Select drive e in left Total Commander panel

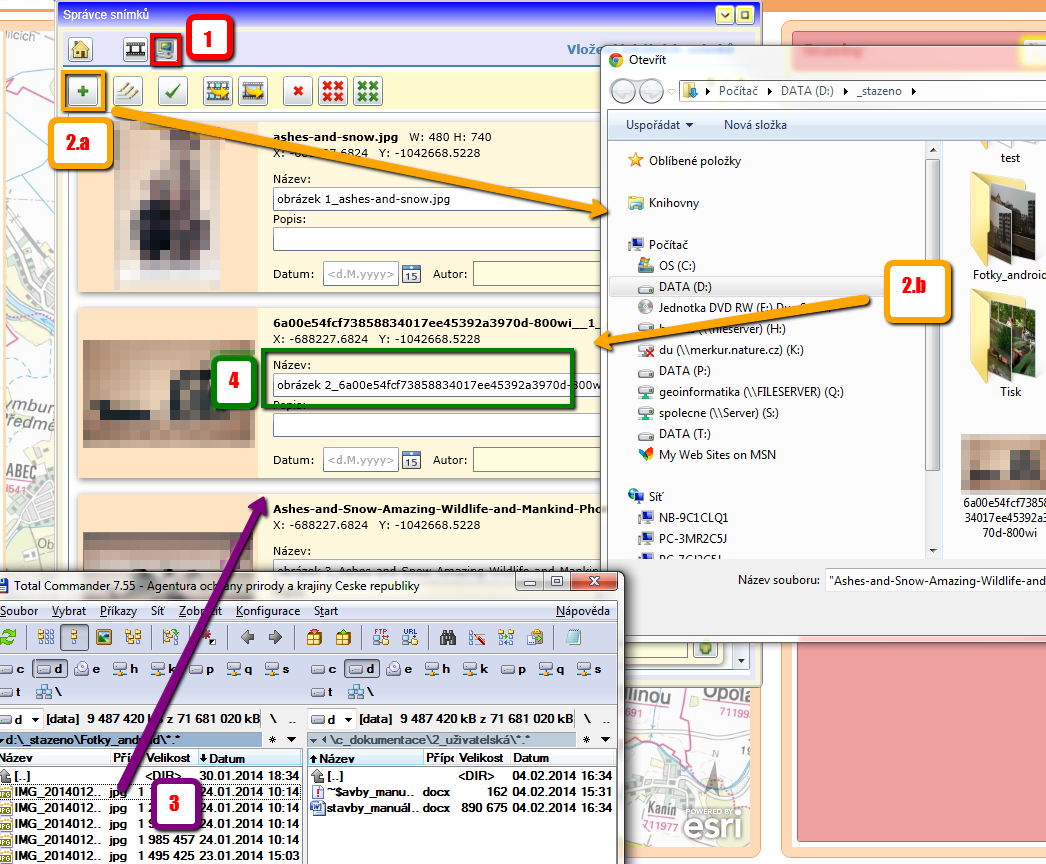(87, 669)
